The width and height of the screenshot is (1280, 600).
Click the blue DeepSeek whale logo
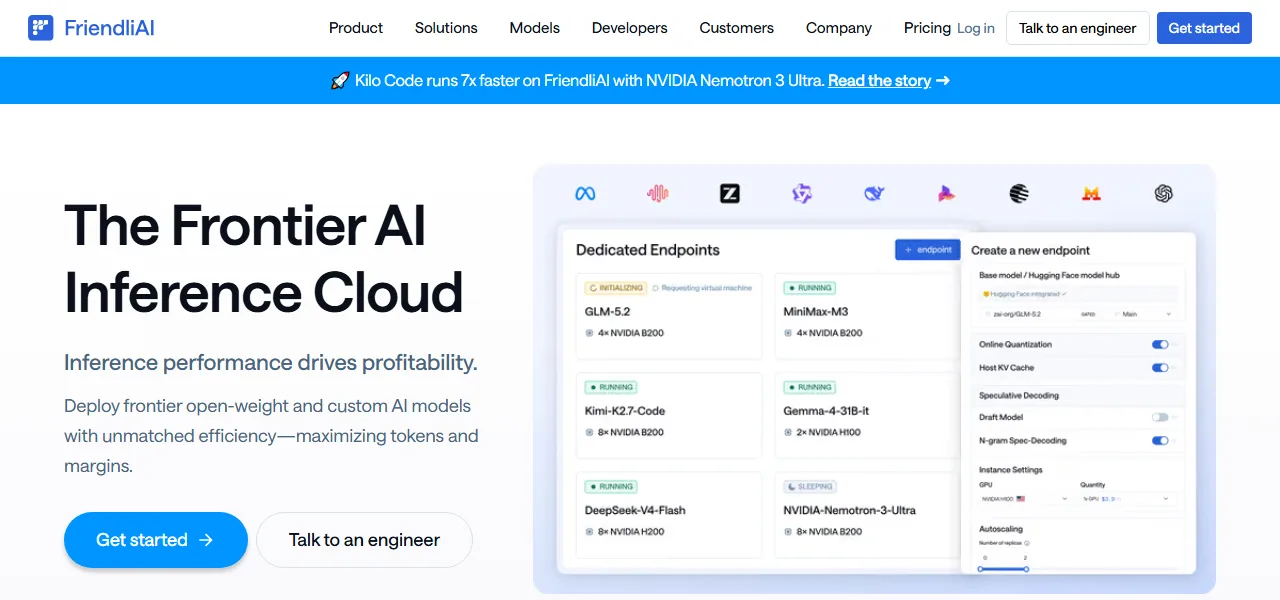tap(874, 194)
